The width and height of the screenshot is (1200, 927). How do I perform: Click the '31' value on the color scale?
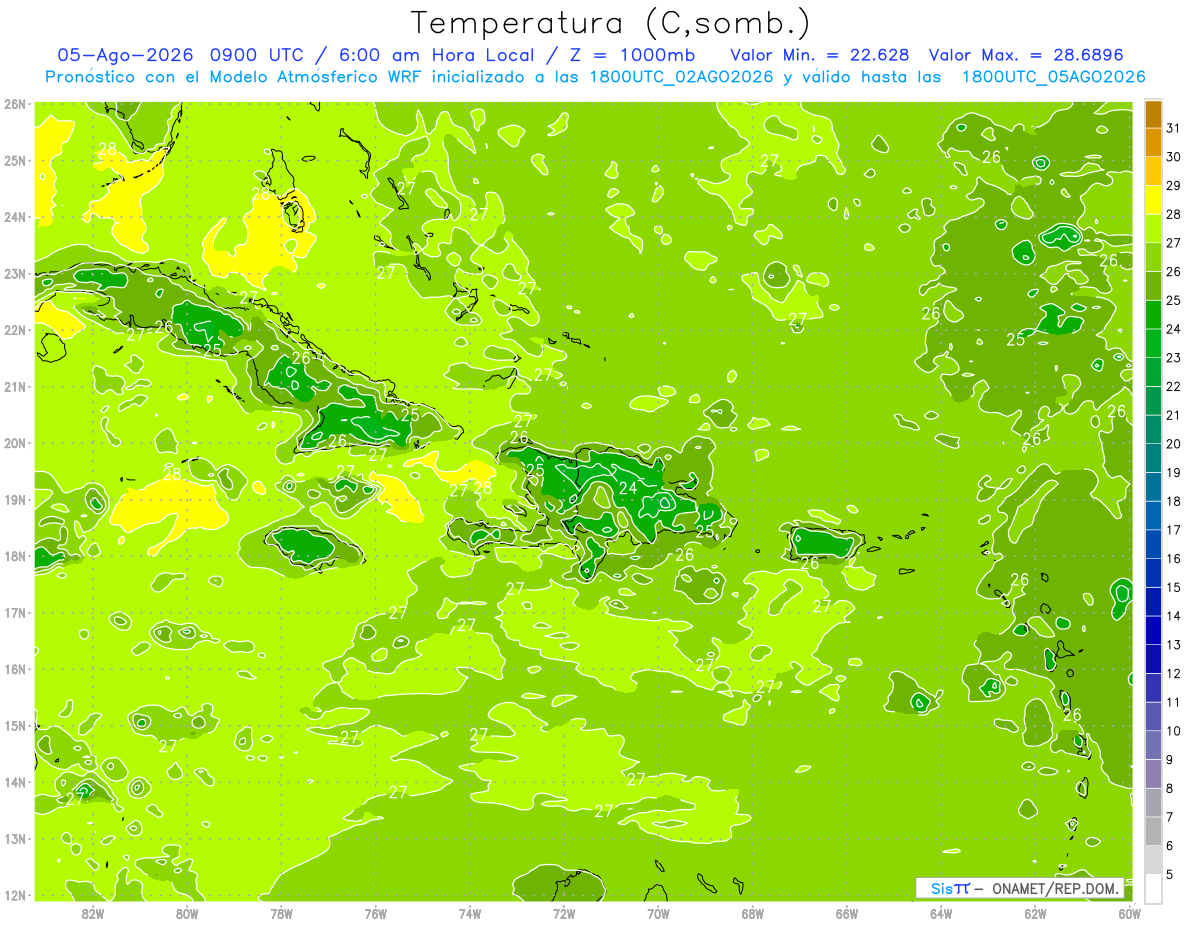(x=1174, y=128)
